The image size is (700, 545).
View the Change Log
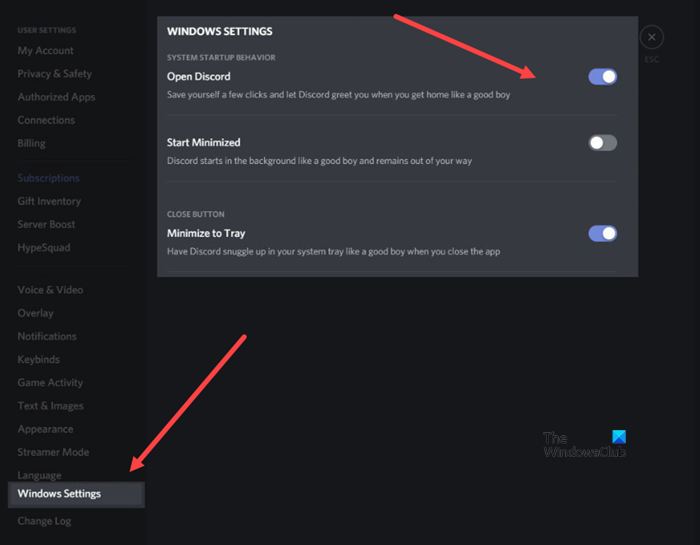pos(45,521)
